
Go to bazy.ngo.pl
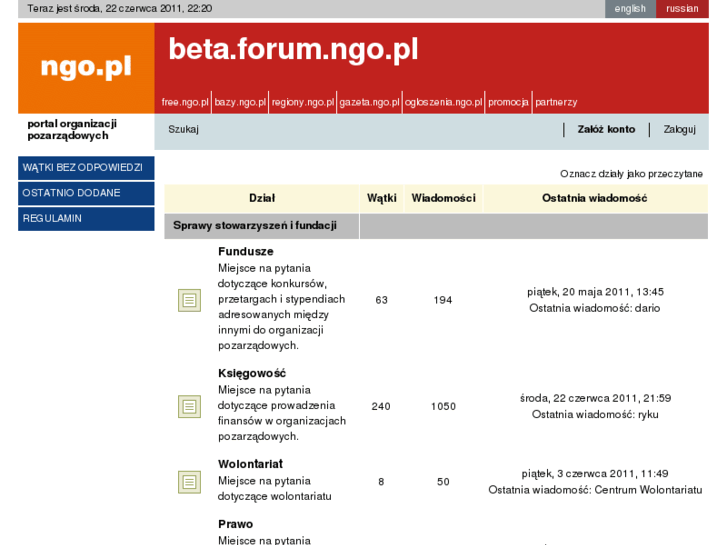[x=240, y=102]
